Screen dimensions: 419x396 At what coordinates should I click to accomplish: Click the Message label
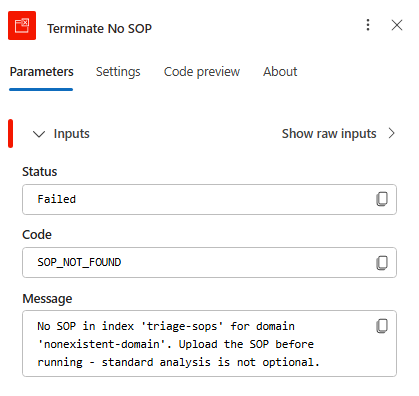pyautogui.click(x=47, y=299)
